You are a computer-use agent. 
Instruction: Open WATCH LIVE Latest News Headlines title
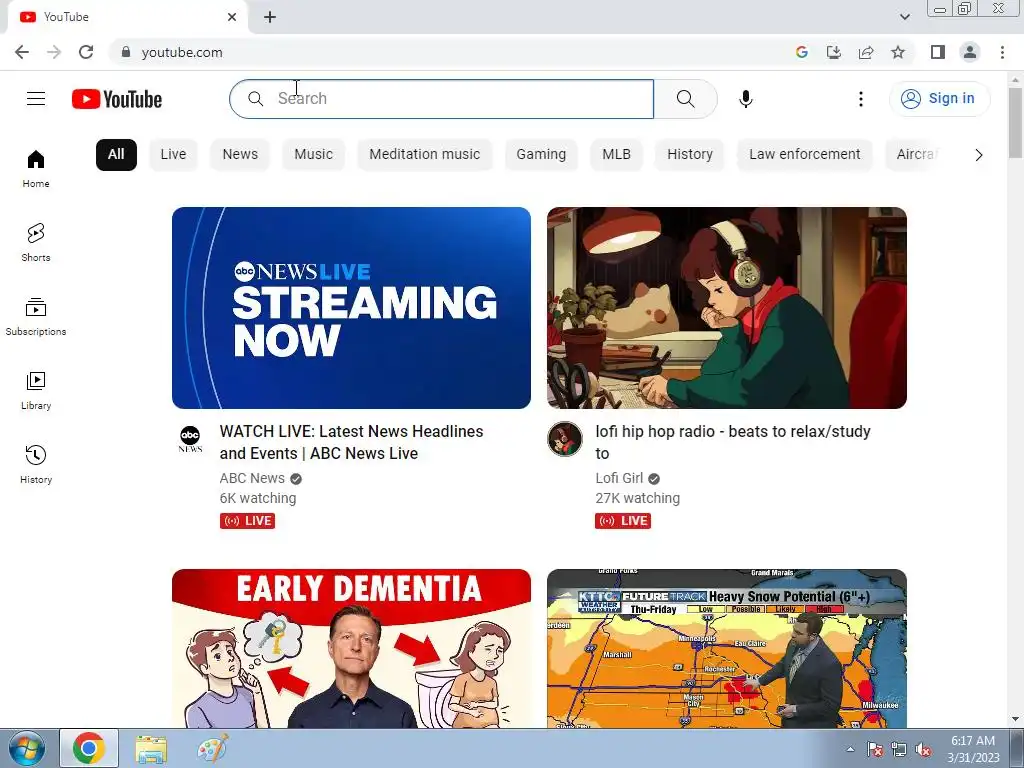[x=351, y=442]
